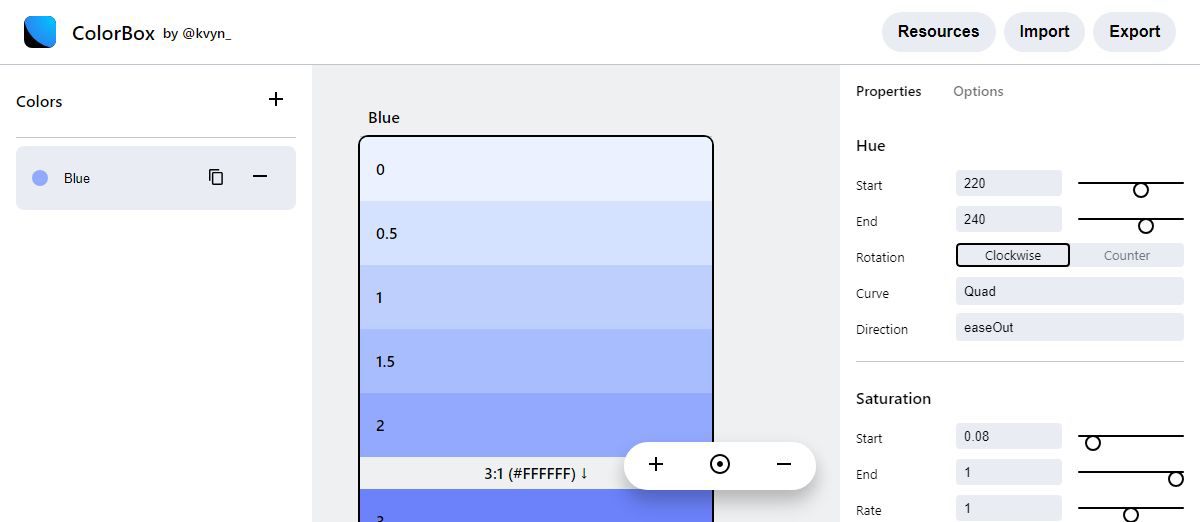
Task: Set hue rotation to Counter
Action: coord(1126,255)
